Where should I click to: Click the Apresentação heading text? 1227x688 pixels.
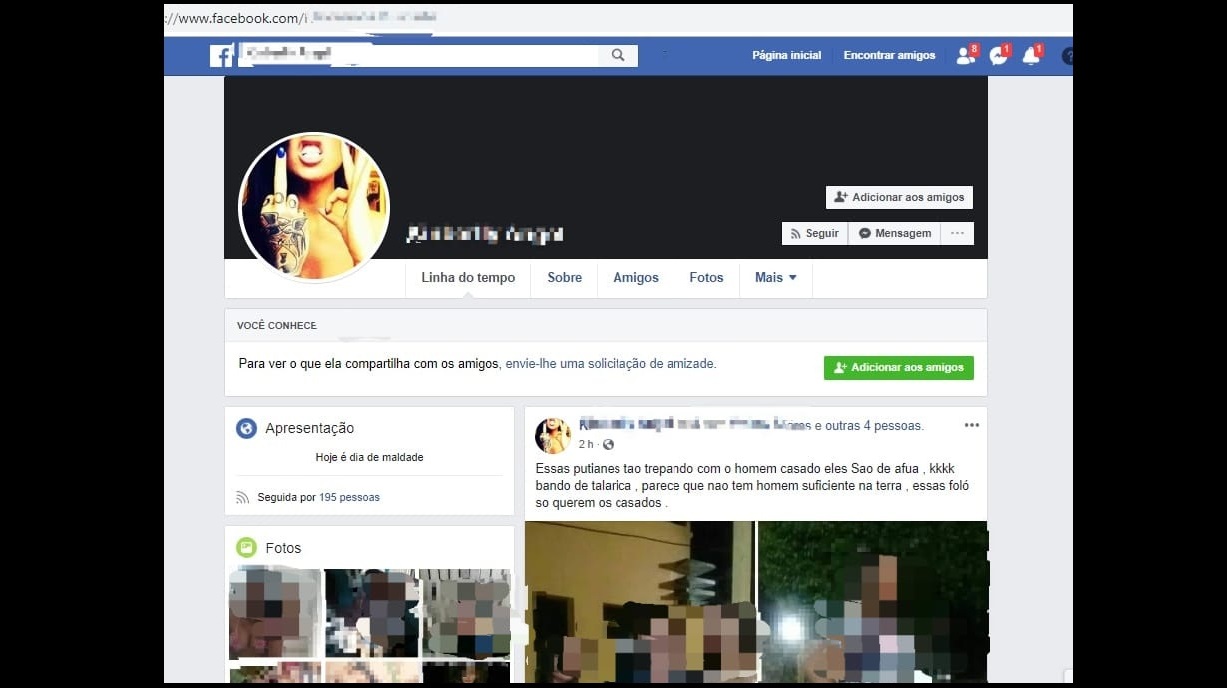(x=310, y=428)
